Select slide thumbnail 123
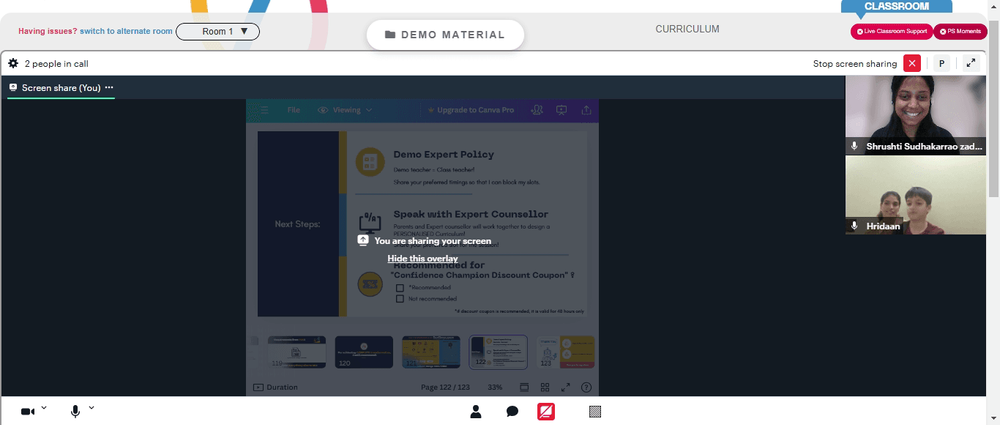 click(x=565, y=352)
